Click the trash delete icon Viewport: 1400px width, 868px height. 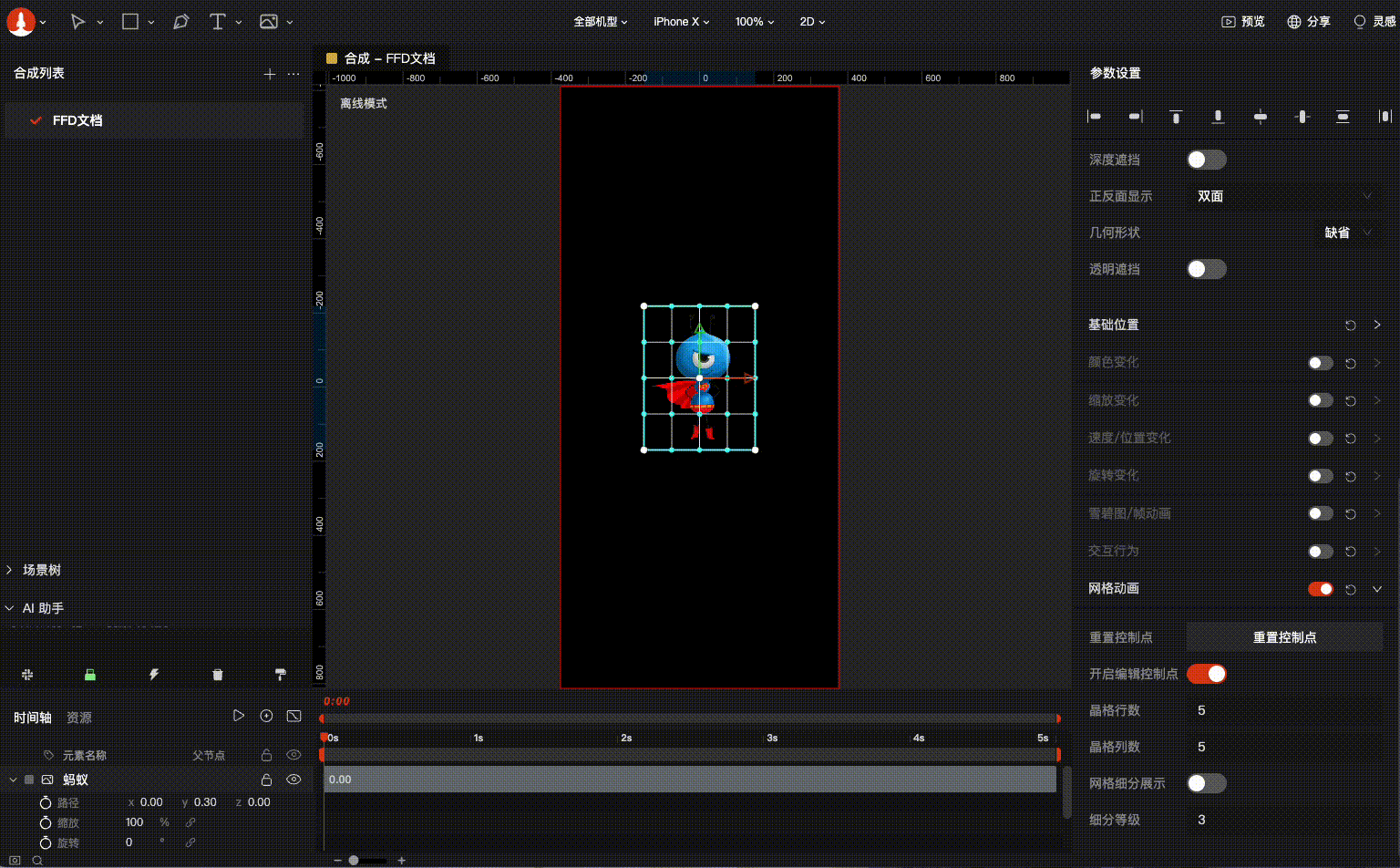point(218,675)
